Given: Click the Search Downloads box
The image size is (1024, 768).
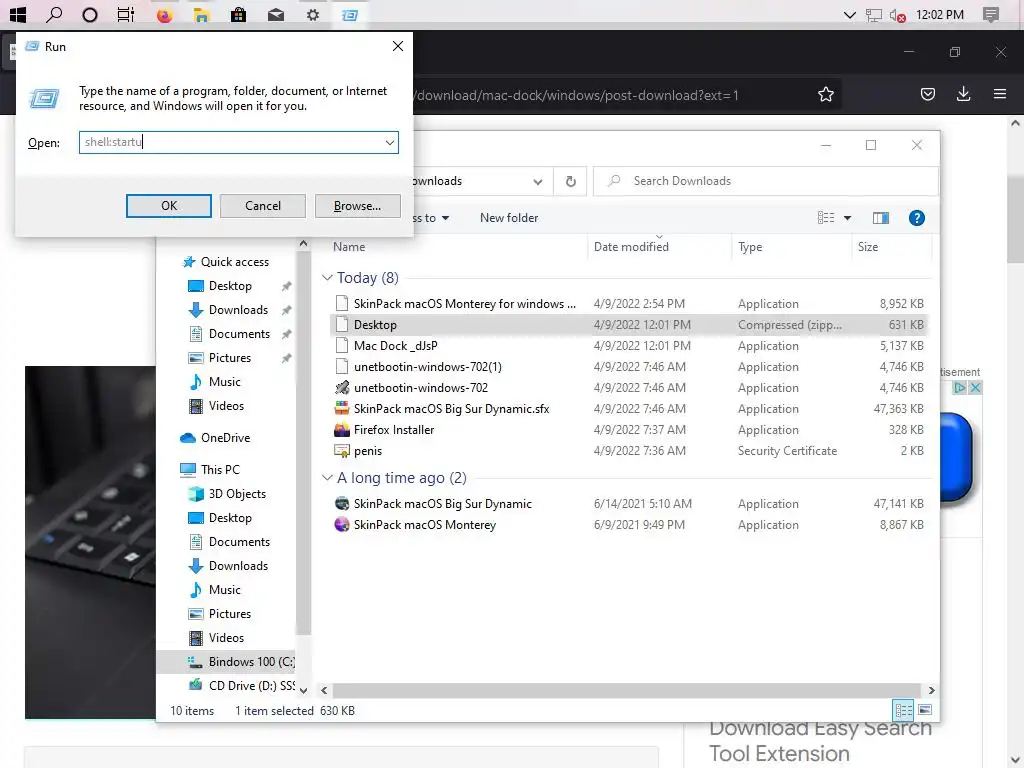Looking at the screenshot, I should pyautogui.click(x=765, y=181).
